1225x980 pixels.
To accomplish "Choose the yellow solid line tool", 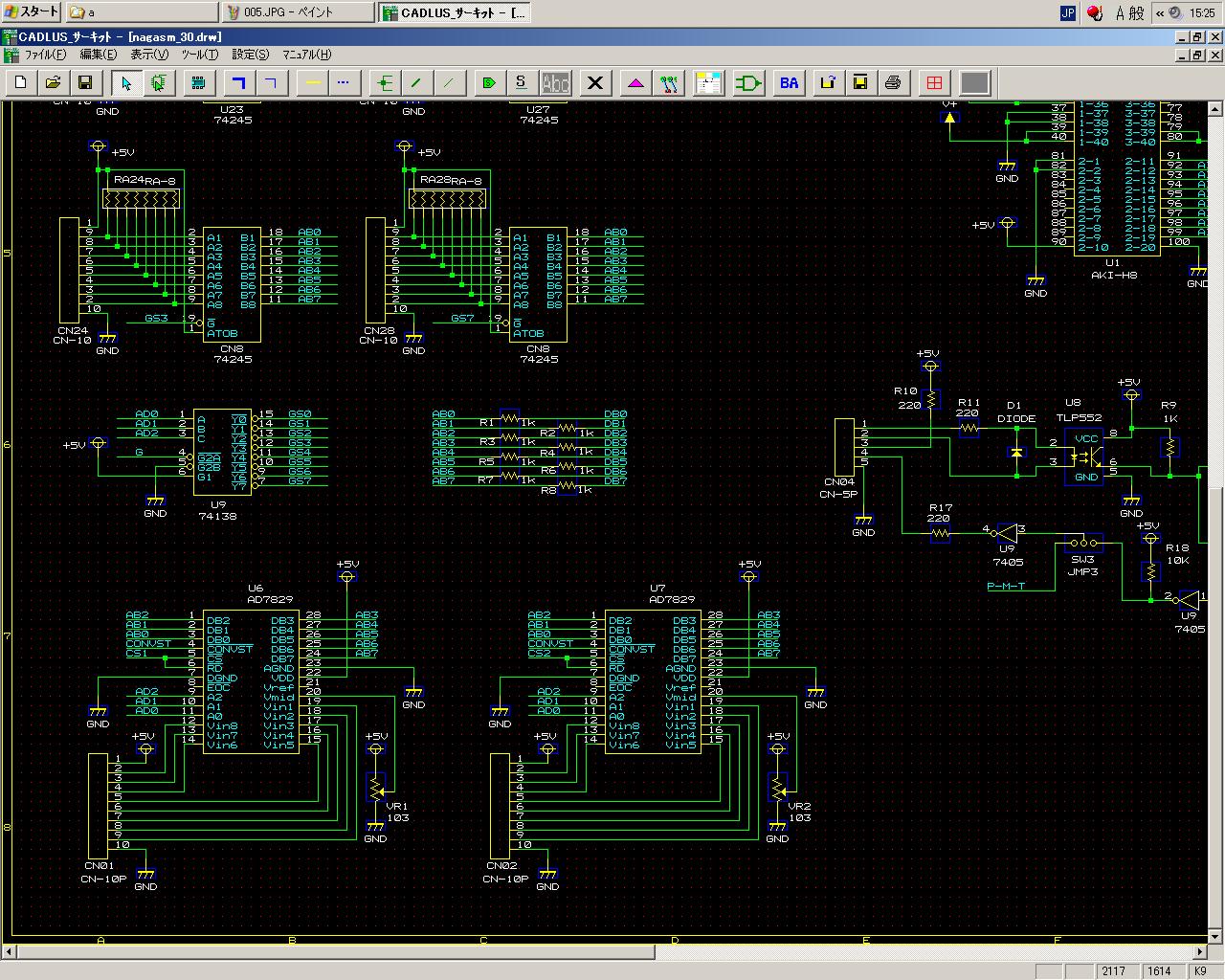I will click(x=313, y=83).
